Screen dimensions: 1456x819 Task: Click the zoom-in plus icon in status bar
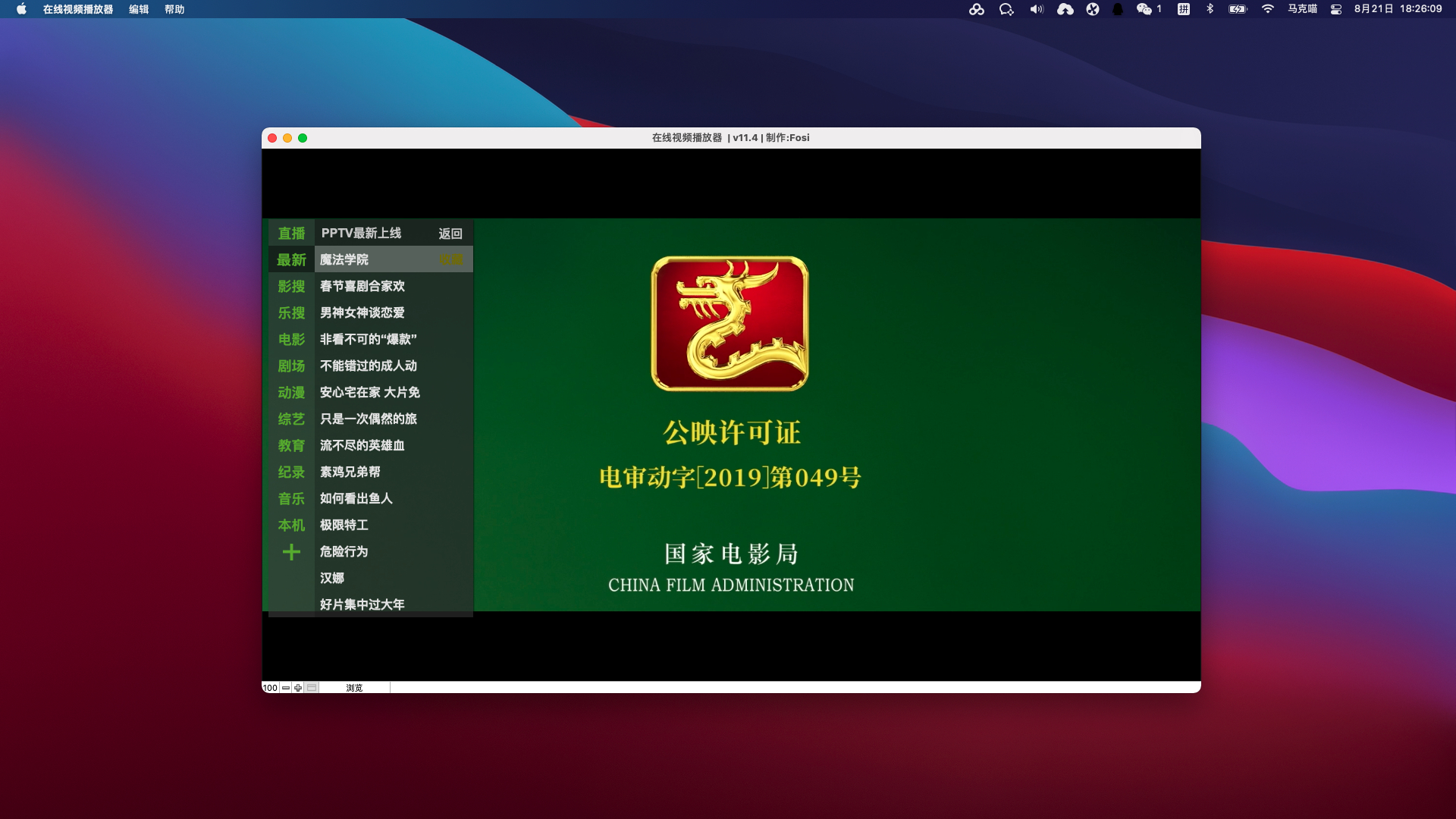(x=298, y=688)
